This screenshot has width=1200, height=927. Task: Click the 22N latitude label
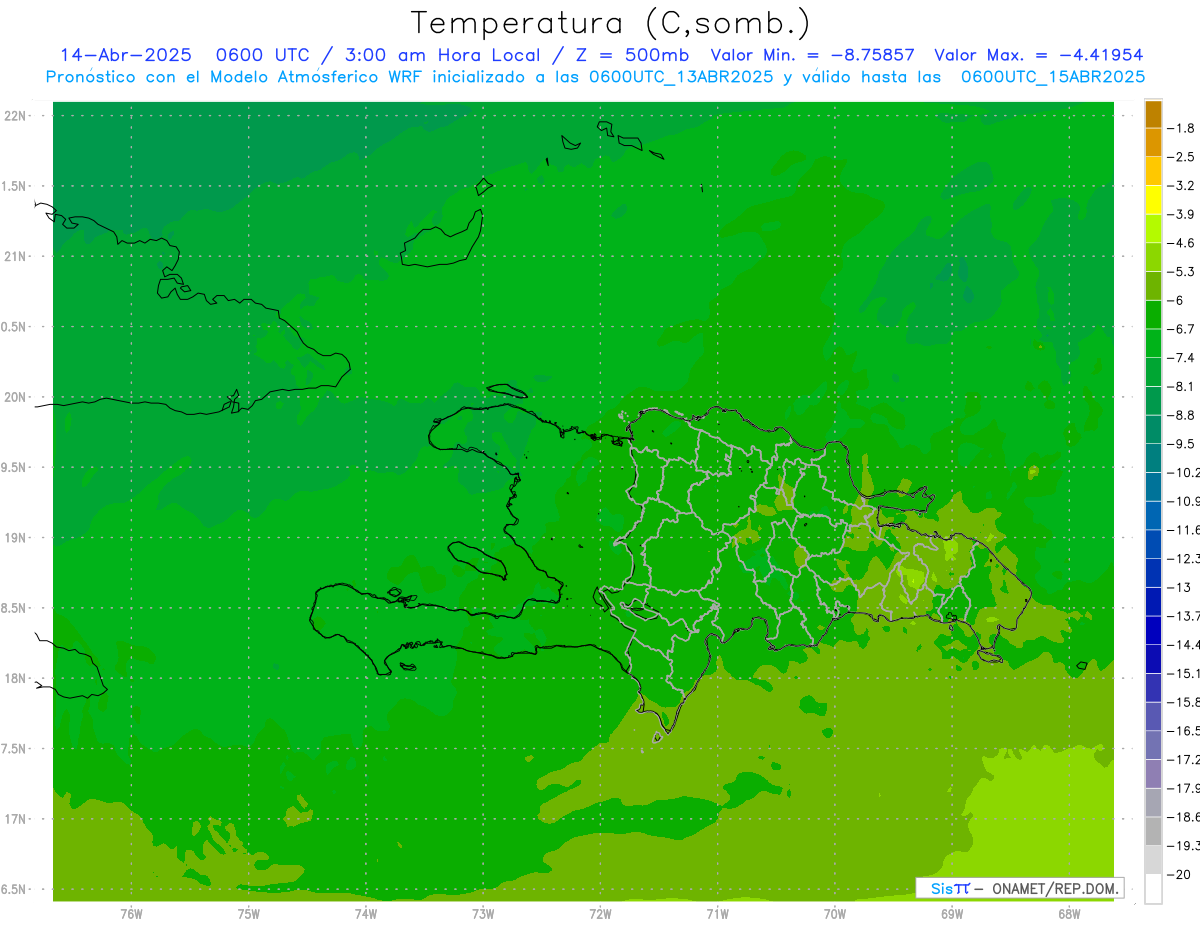point(16,116)
